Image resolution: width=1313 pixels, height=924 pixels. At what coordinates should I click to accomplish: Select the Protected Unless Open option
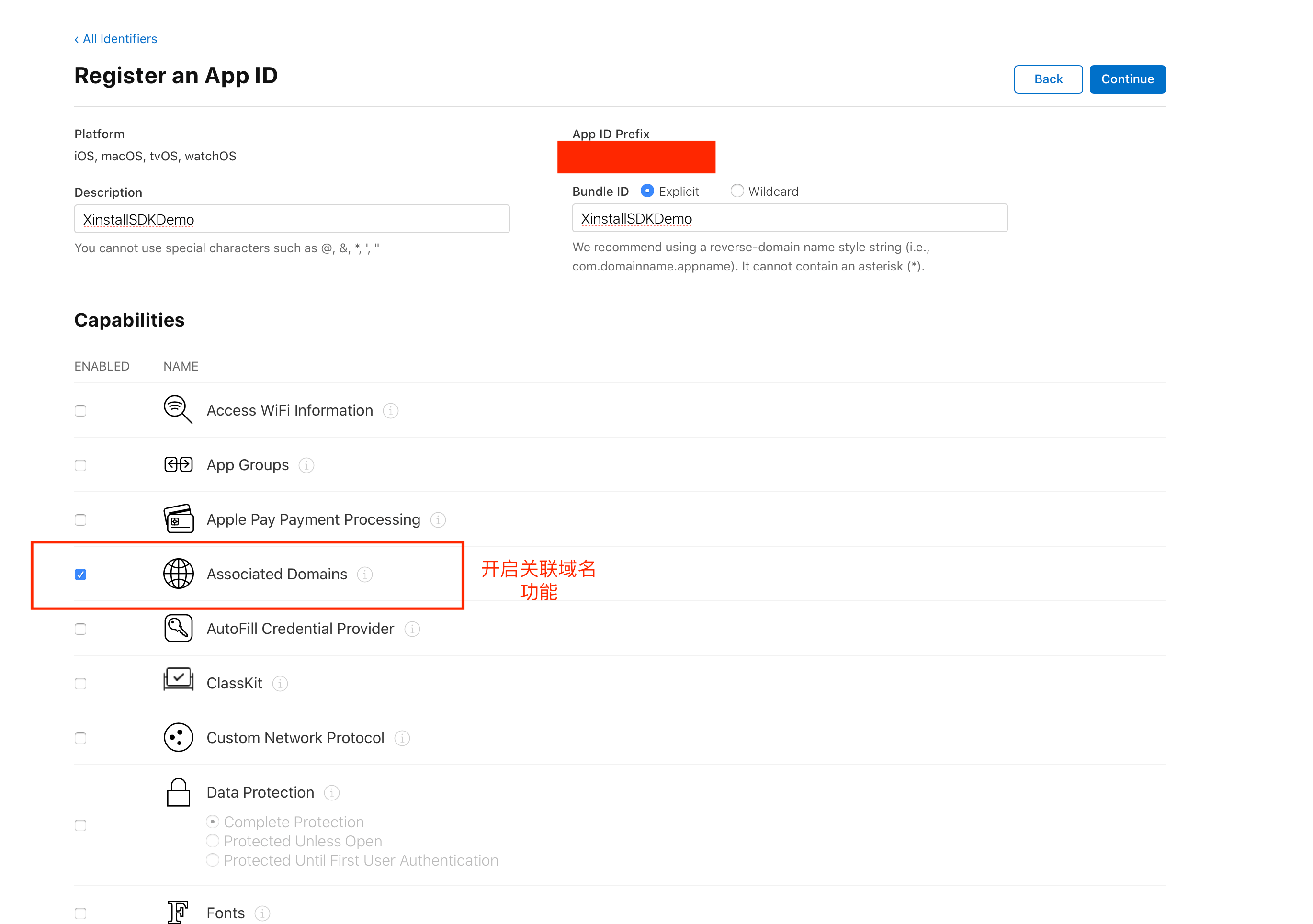pos(213,841)
